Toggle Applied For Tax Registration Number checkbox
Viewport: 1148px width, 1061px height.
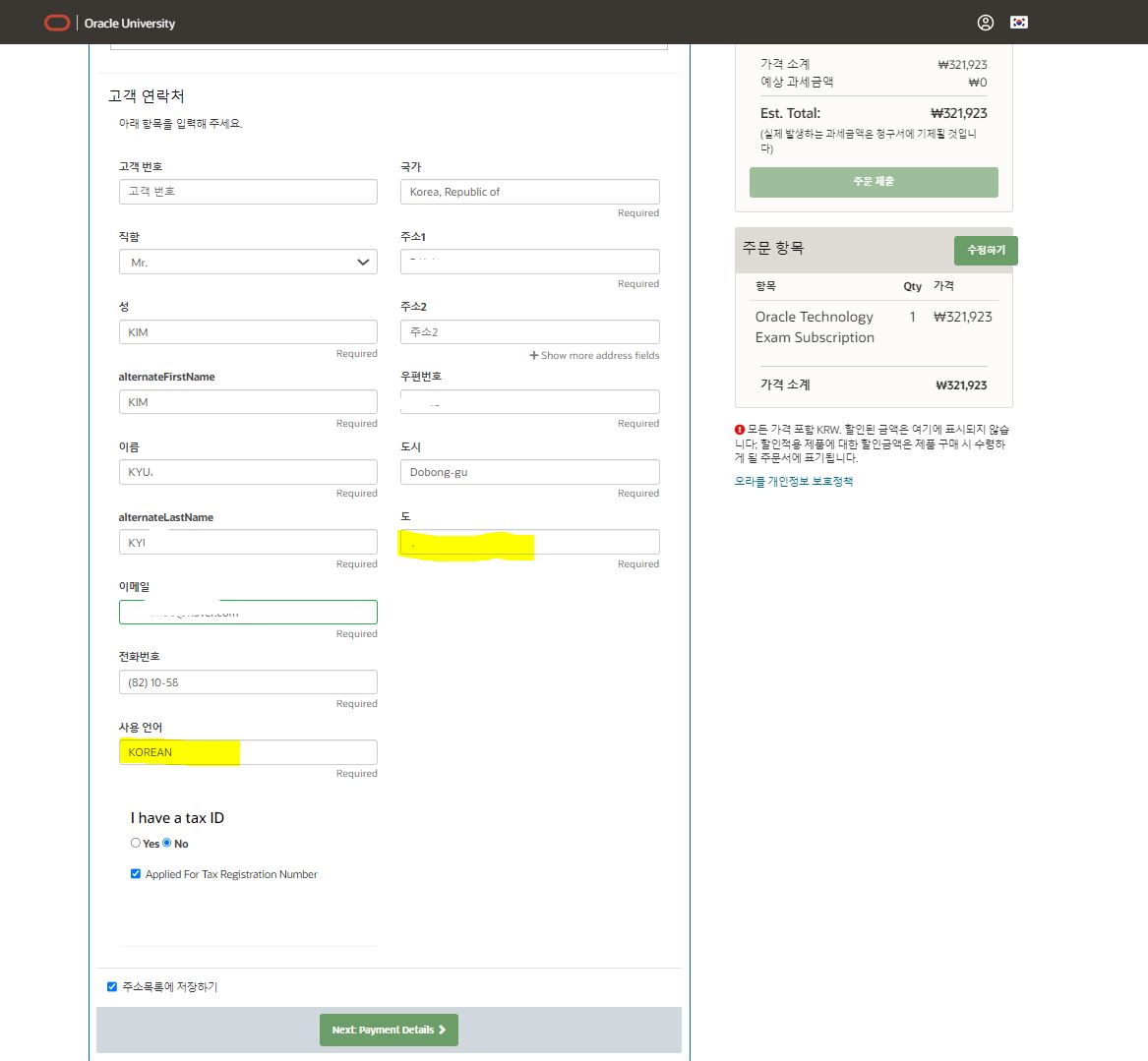(136, 874)
